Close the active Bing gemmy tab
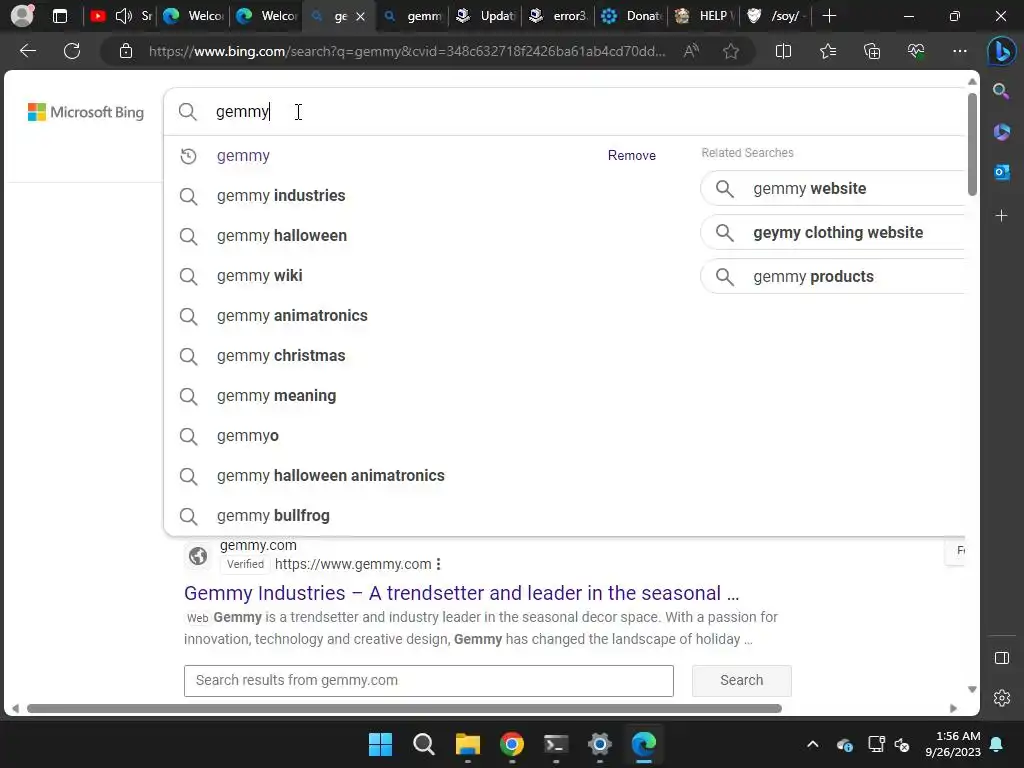 point(360,16)
